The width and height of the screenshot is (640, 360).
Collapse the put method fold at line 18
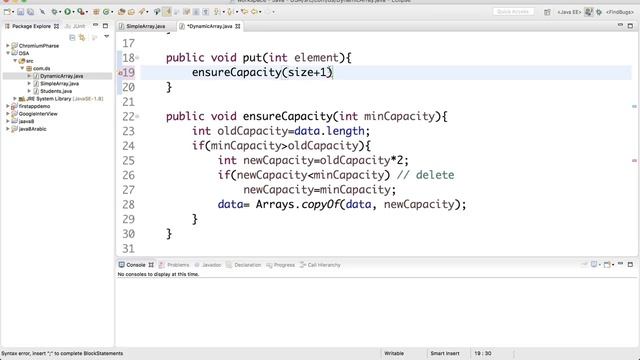click(138, 58)
